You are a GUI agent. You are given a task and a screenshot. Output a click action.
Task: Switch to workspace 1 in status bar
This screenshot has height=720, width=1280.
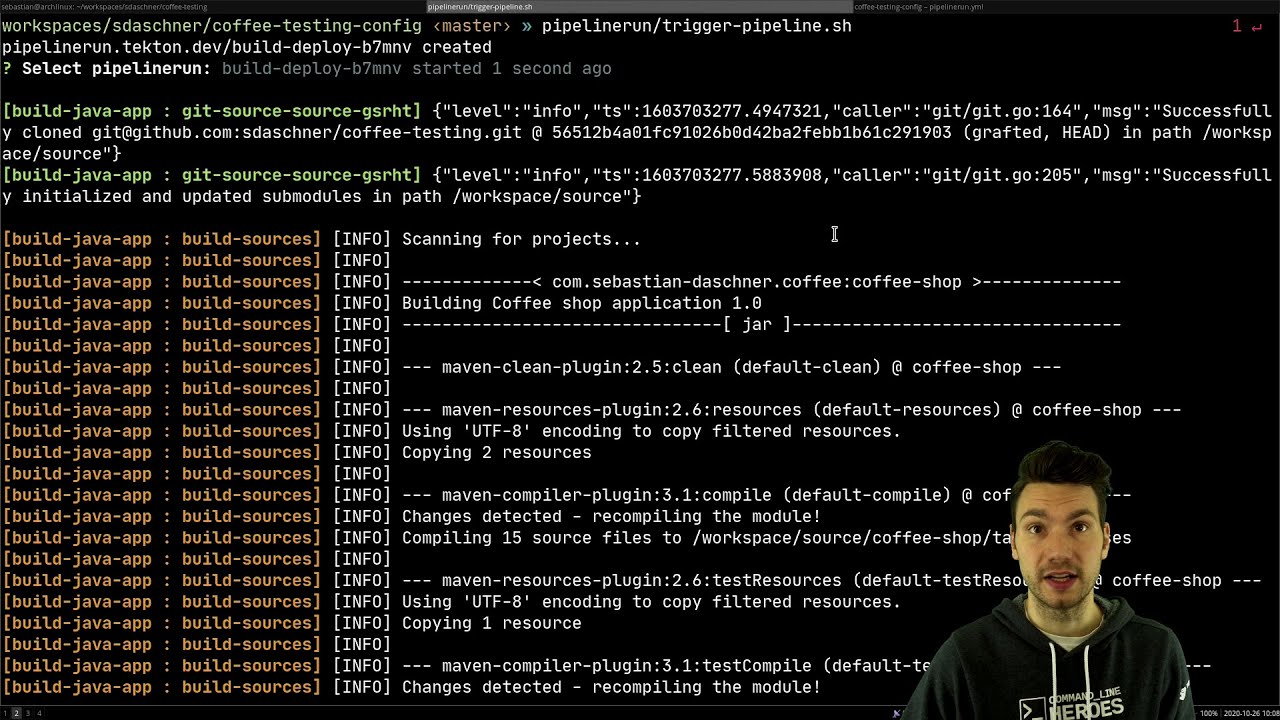(x=4, y=713)
